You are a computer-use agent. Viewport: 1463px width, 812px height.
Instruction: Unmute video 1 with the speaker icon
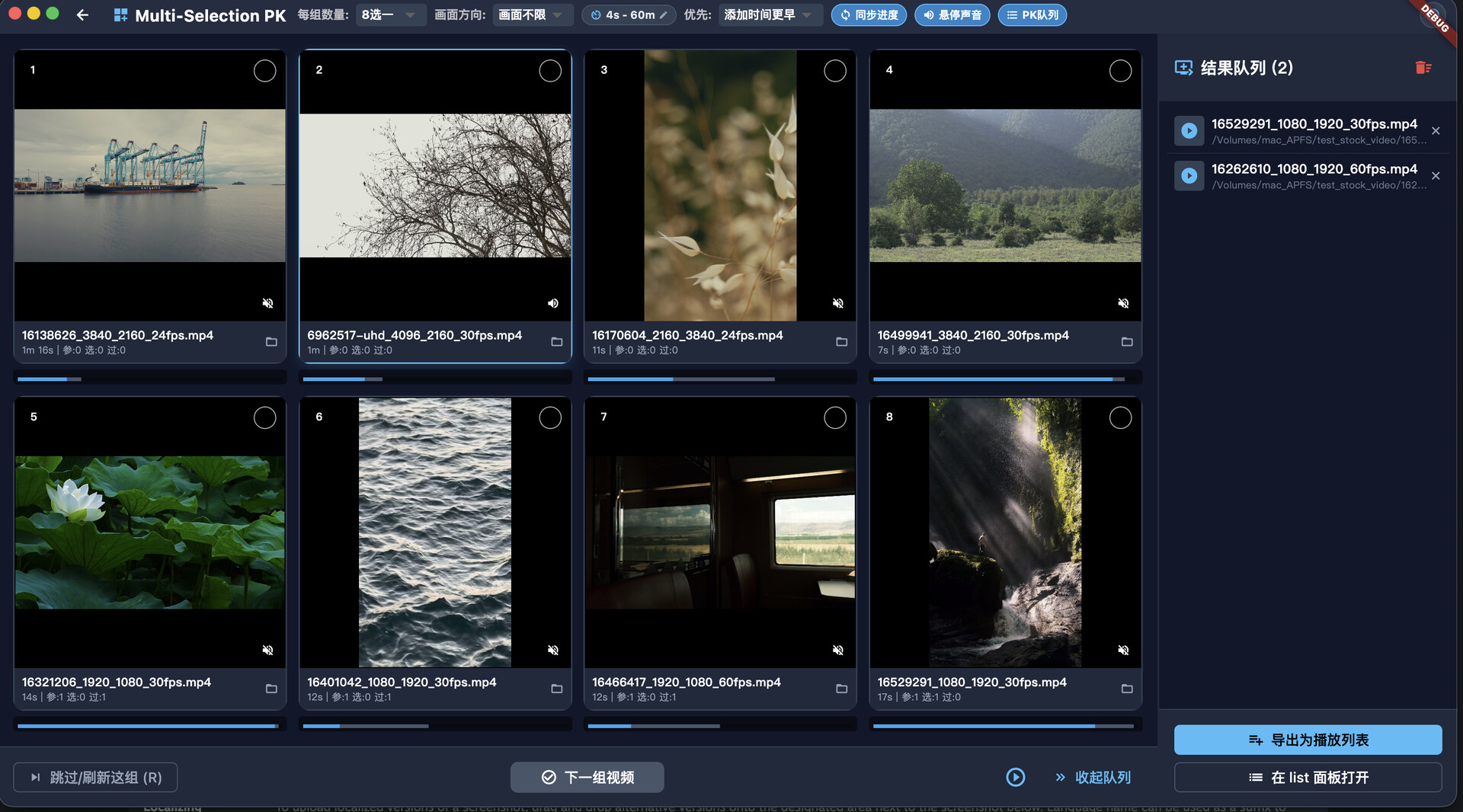267,303
